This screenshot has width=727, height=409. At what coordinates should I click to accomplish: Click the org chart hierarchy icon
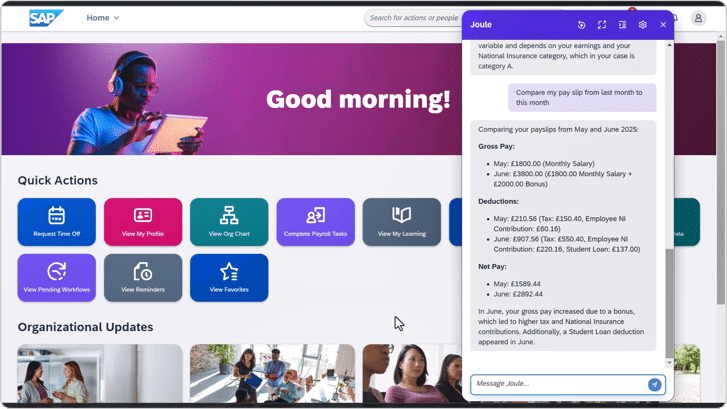coord(229,215)
